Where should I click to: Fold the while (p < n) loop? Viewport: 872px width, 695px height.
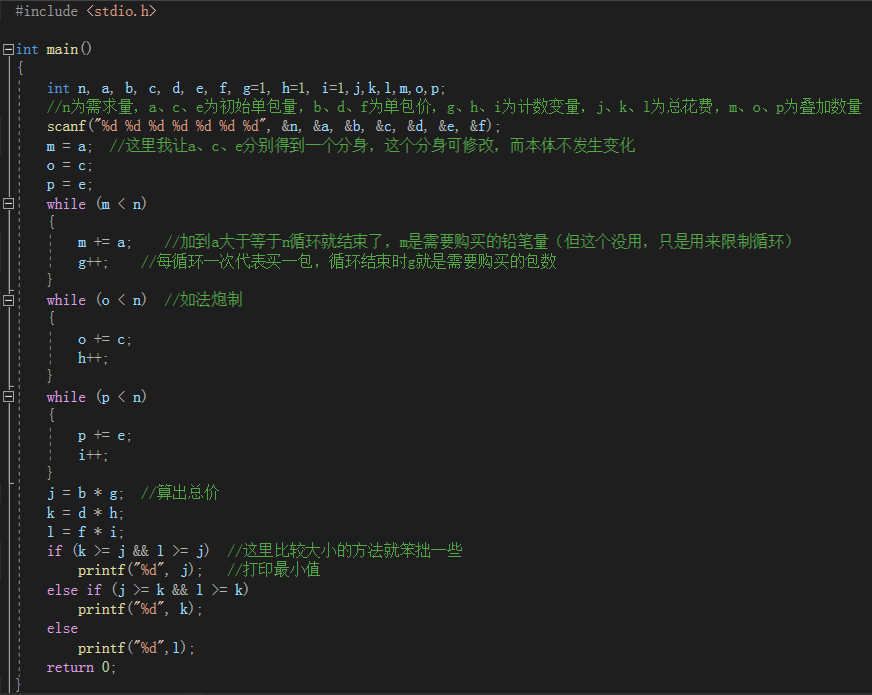tap(8, 397)
